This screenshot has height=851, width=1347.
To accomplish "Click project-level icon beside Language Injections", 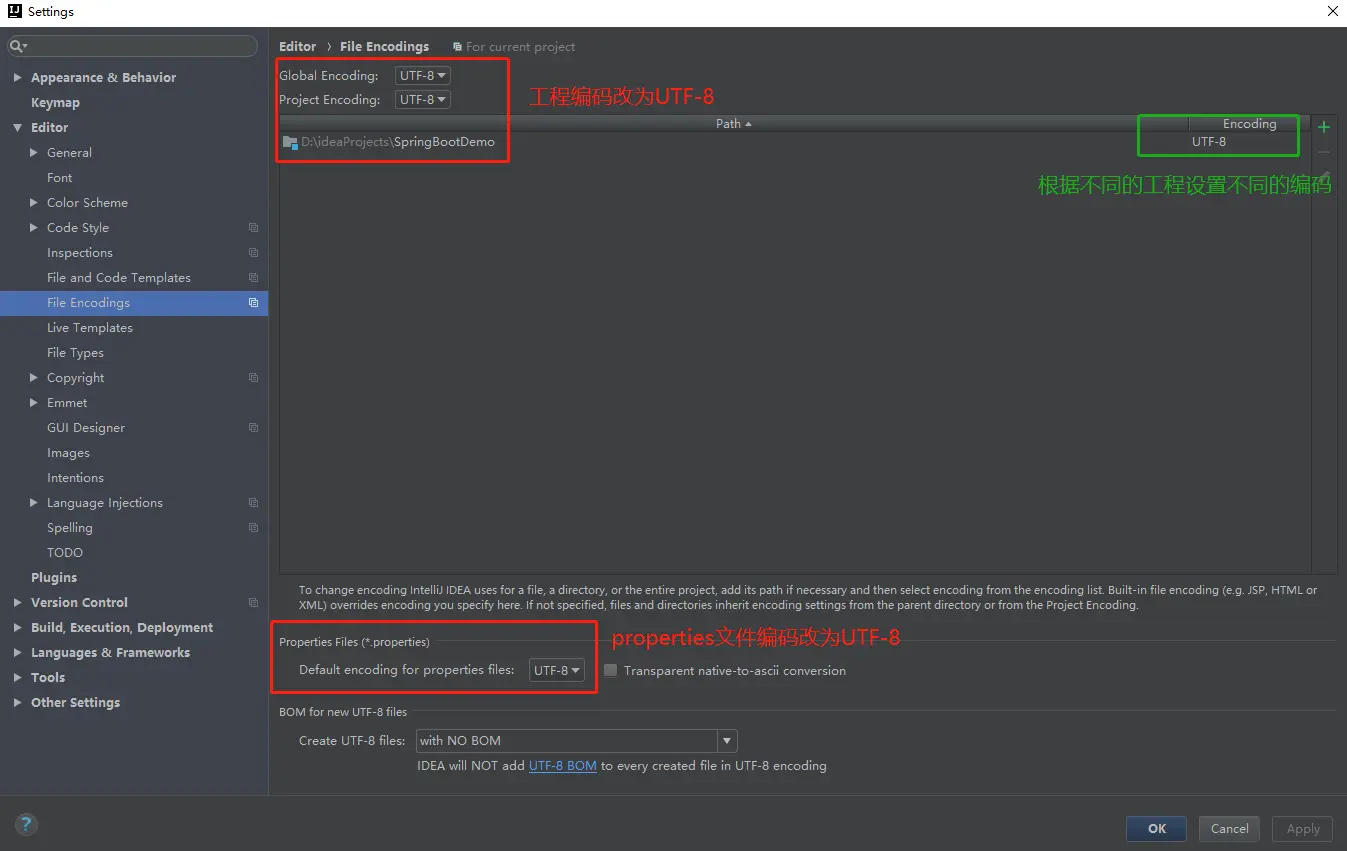I will [253, 503].
